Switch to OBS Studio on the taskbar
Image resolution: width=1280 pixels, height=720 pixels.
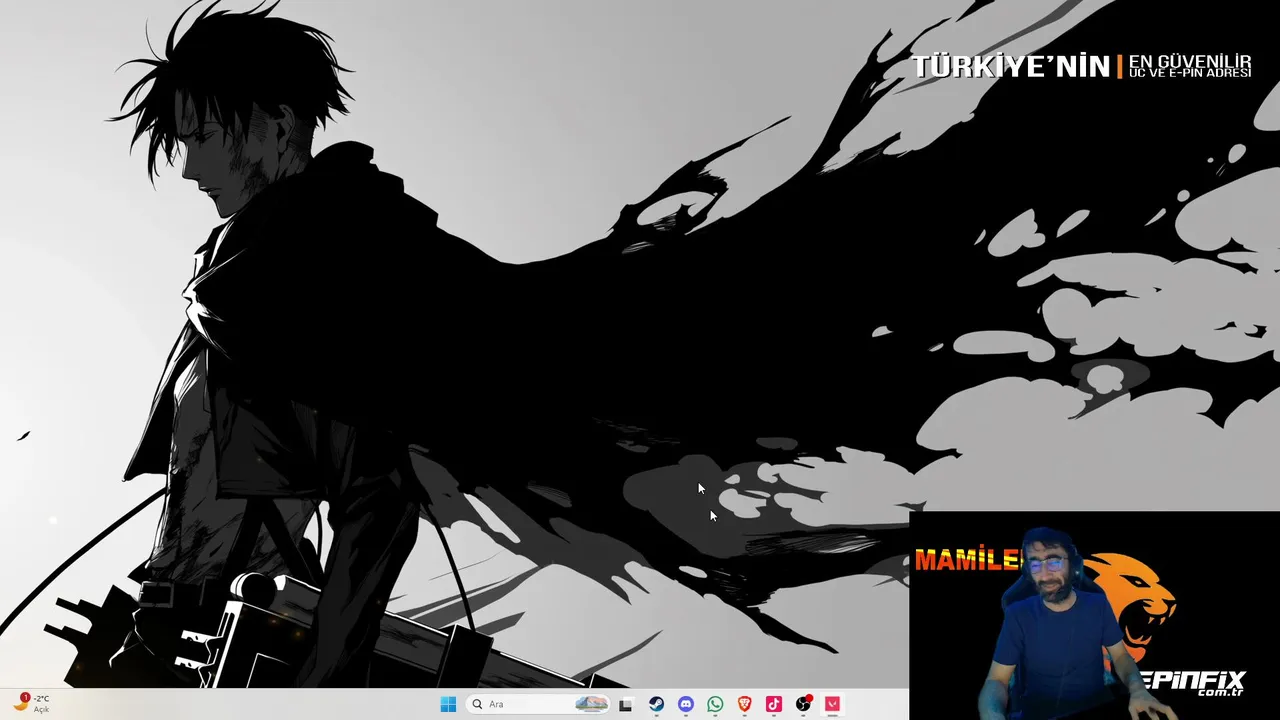pyautogui.click(x=803, y=704)
